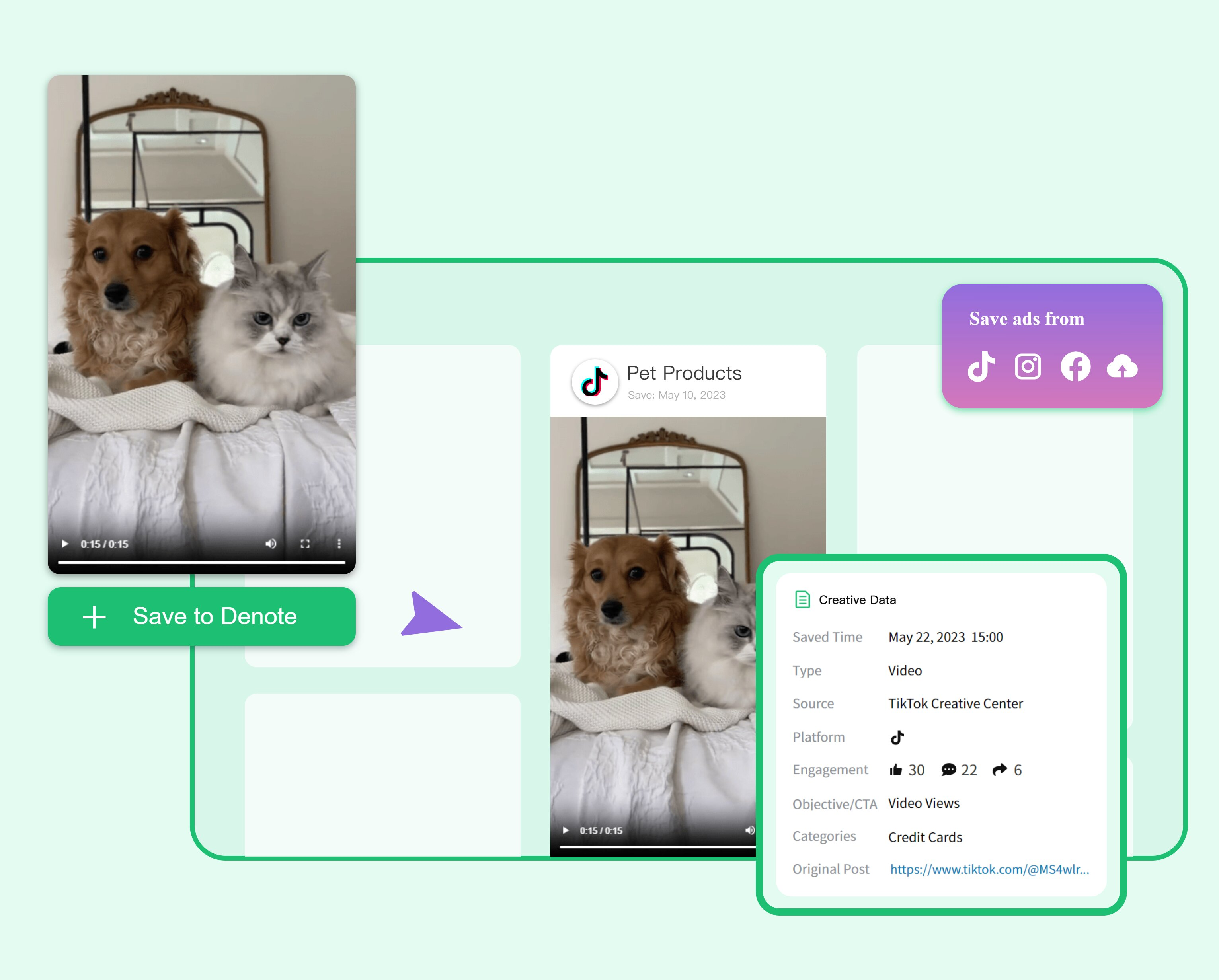The width and height of the screenshot is (1219, 980).
Task: Click the Save to Denote button
Action: coord(201,616)
